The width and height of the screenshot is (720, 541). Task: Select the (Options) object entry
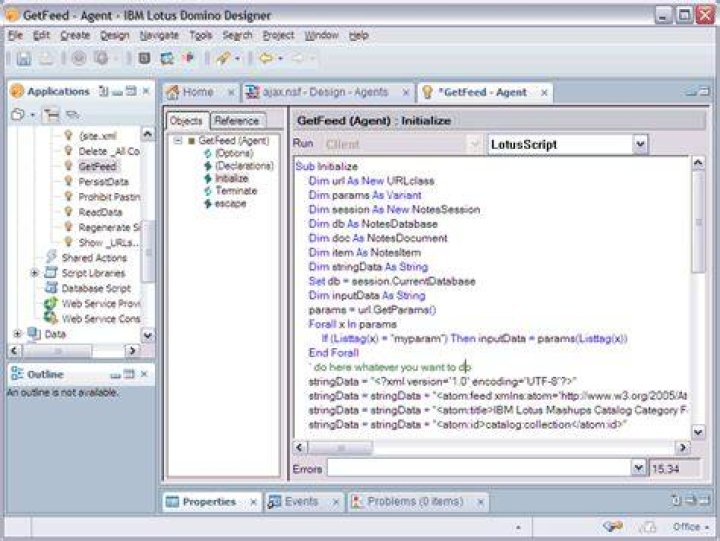[234, 153]
